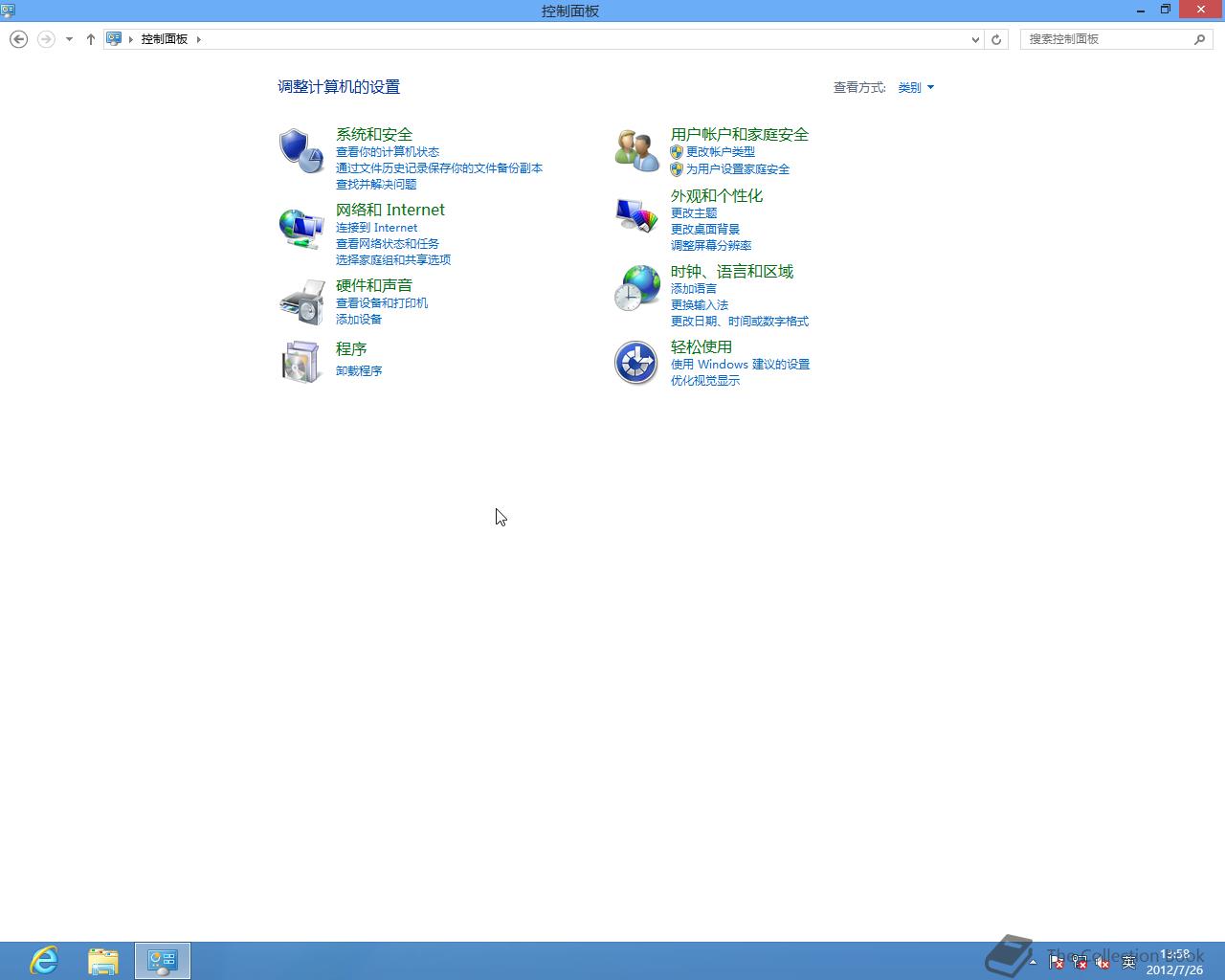Click 优化视觉显示
The height and width of the screenshot is (980, 1225).
(x=705, y=380)
